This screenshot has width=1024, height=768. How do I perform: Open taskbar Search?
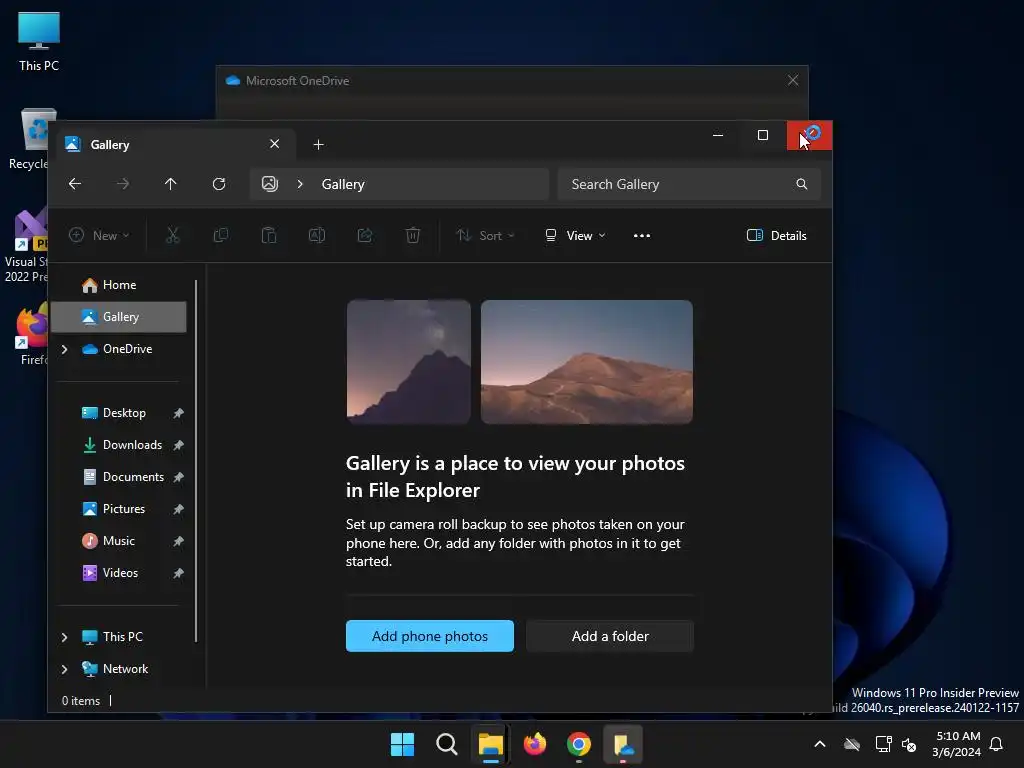pos(447,744)
